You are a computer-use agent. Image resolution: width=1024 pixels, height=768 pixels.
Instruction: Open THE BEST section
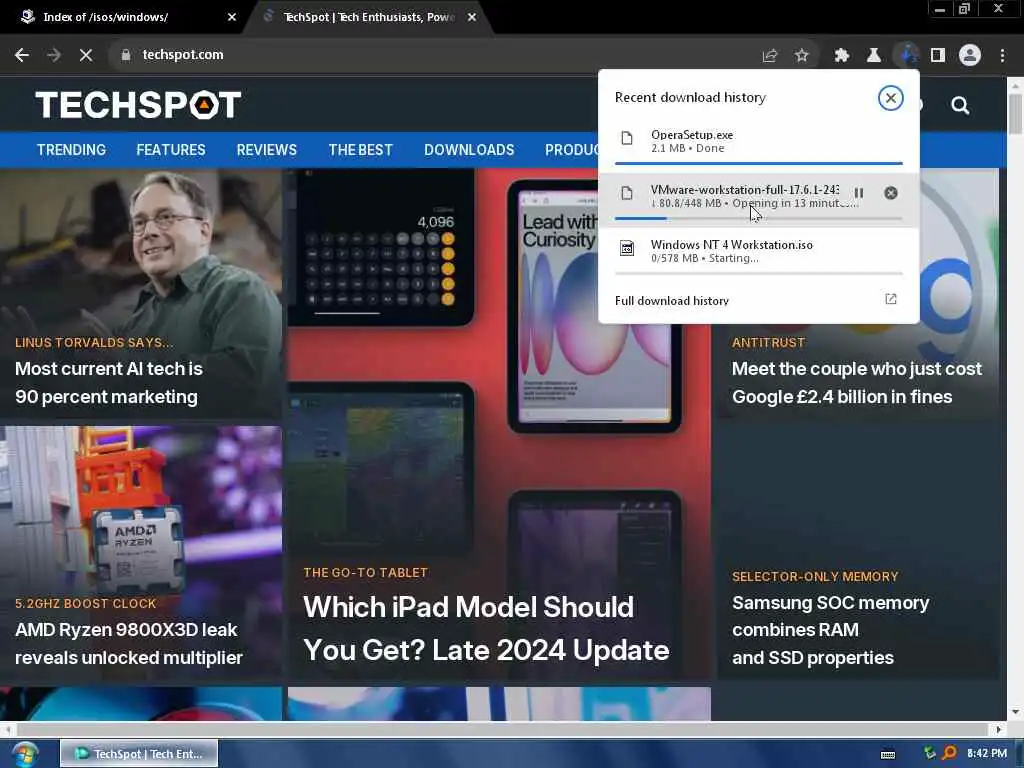[x=360, y=150]
